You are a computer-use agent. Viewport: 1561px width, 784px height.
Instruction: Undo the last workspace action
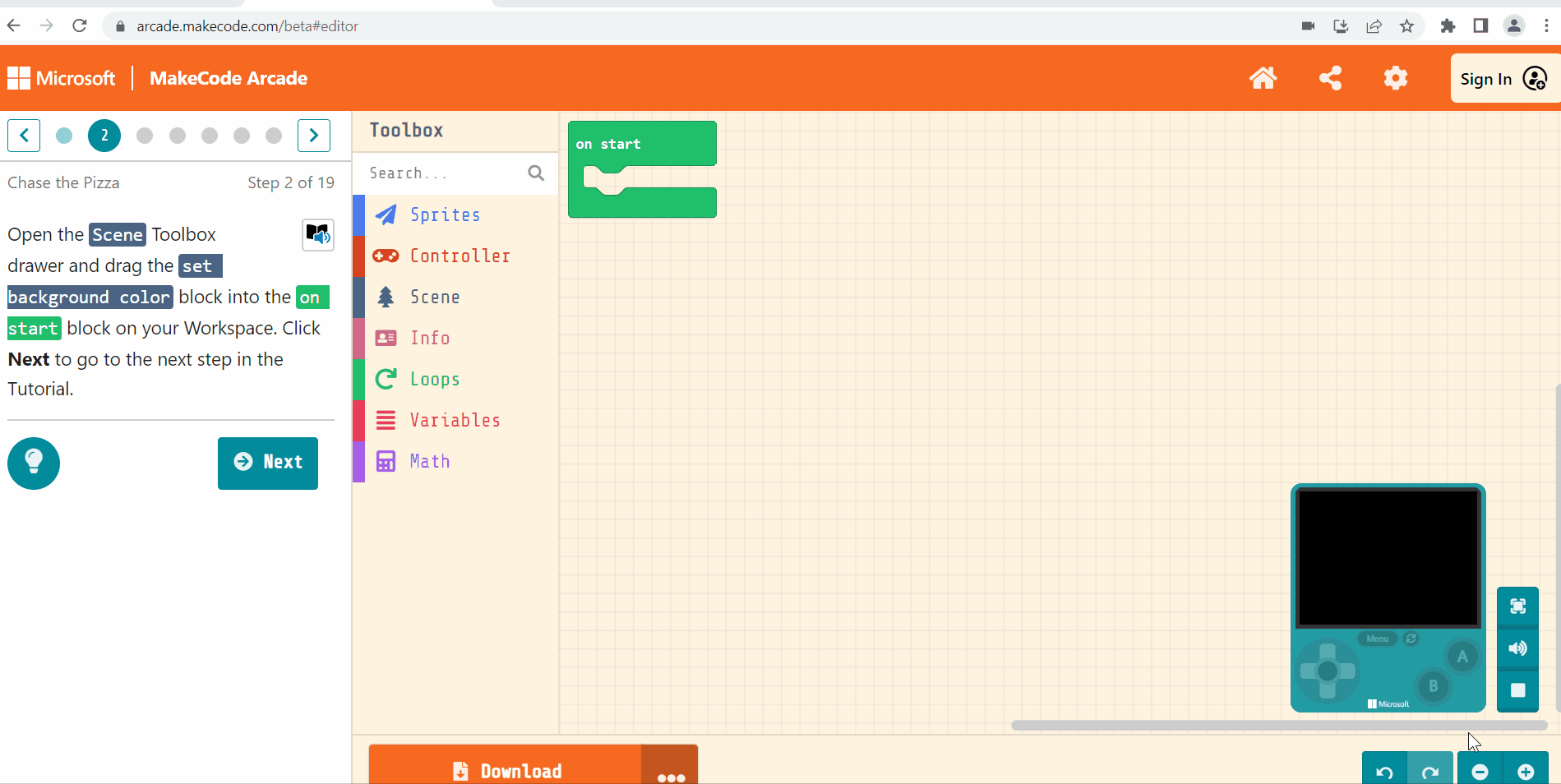pos(1383,771)
